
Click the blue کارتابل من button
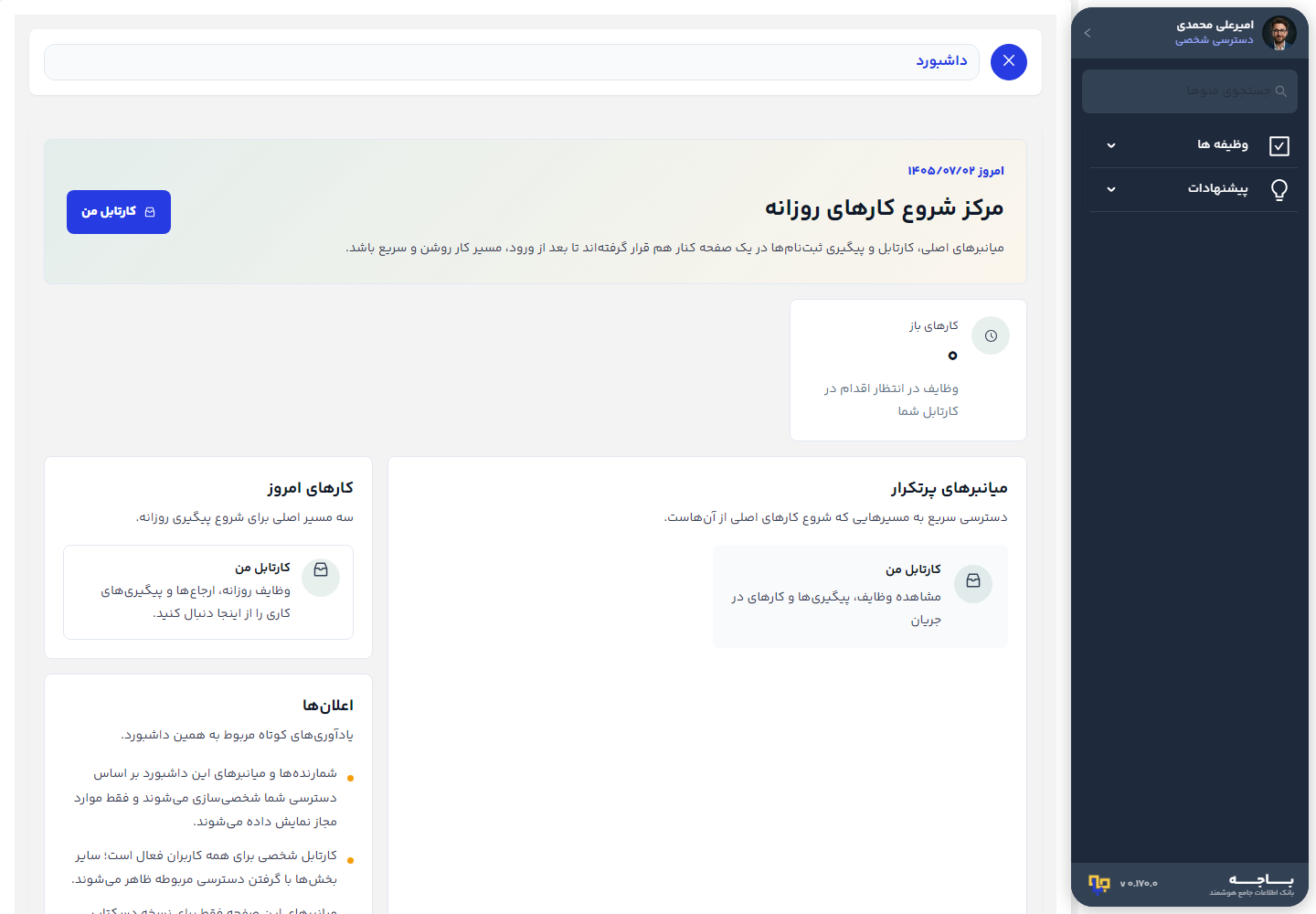(x=119, y=212)
